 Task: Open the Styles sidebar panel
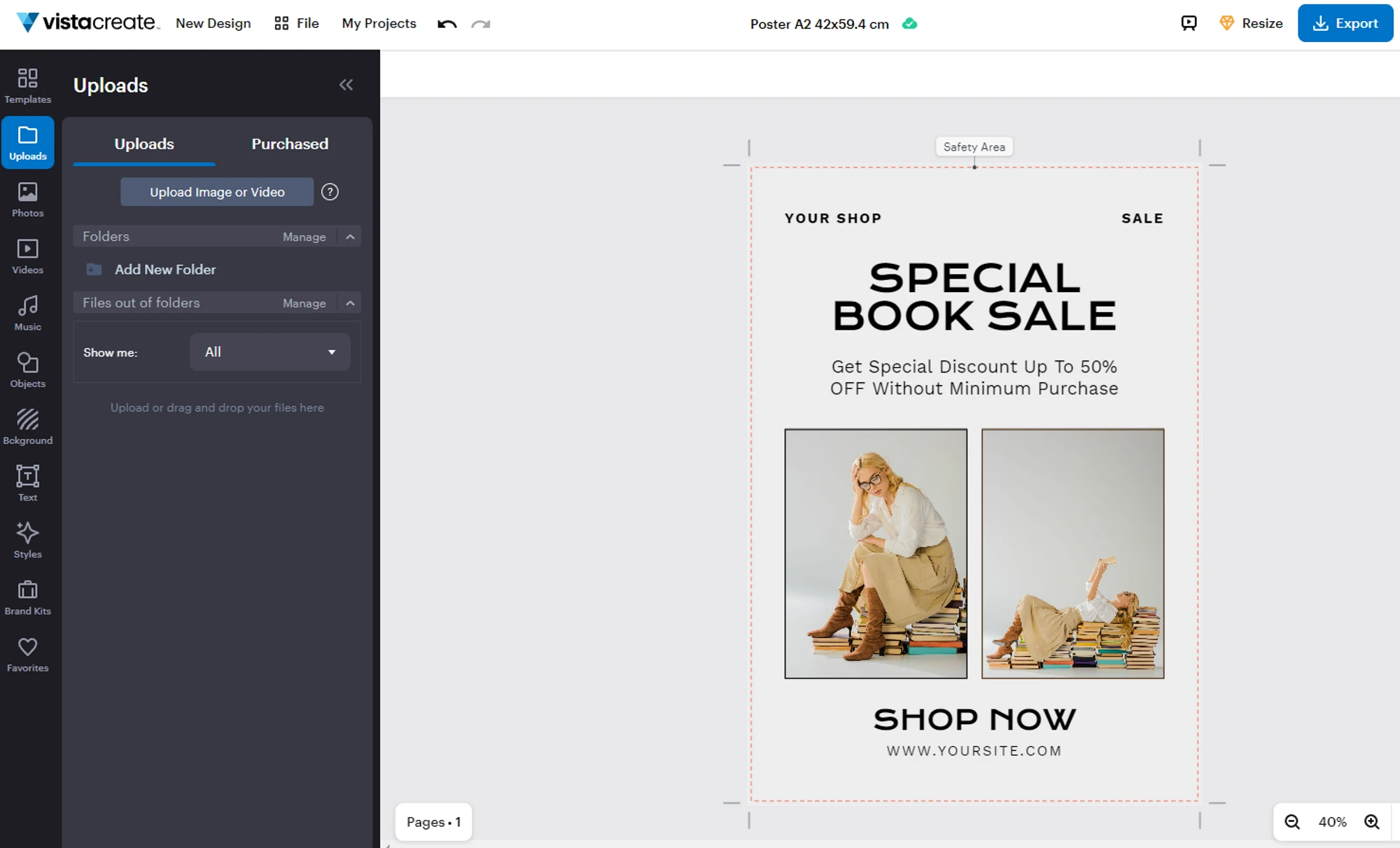click(x=27, y=540)
